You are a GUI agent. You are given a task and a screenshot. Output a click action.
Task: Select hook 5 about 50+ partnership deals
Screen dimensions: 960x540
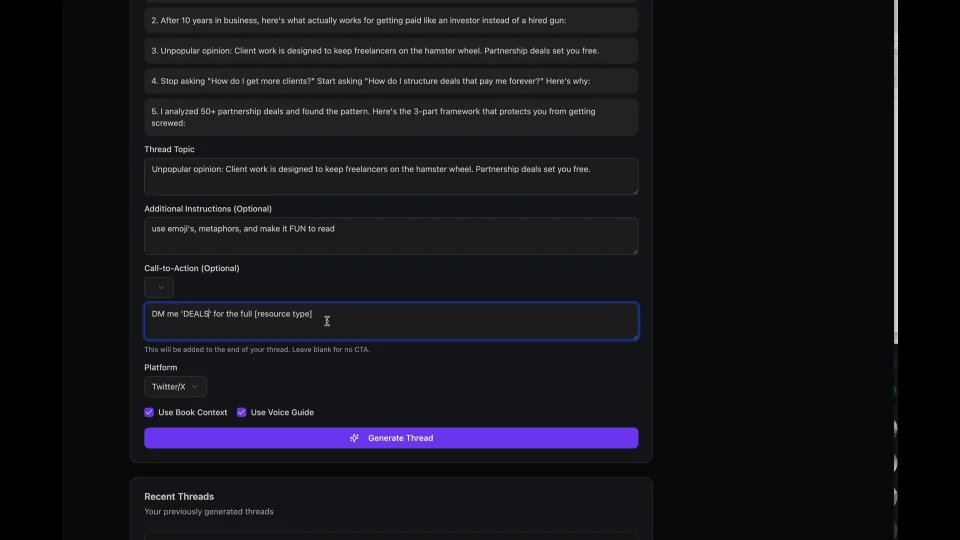[390, 117]
